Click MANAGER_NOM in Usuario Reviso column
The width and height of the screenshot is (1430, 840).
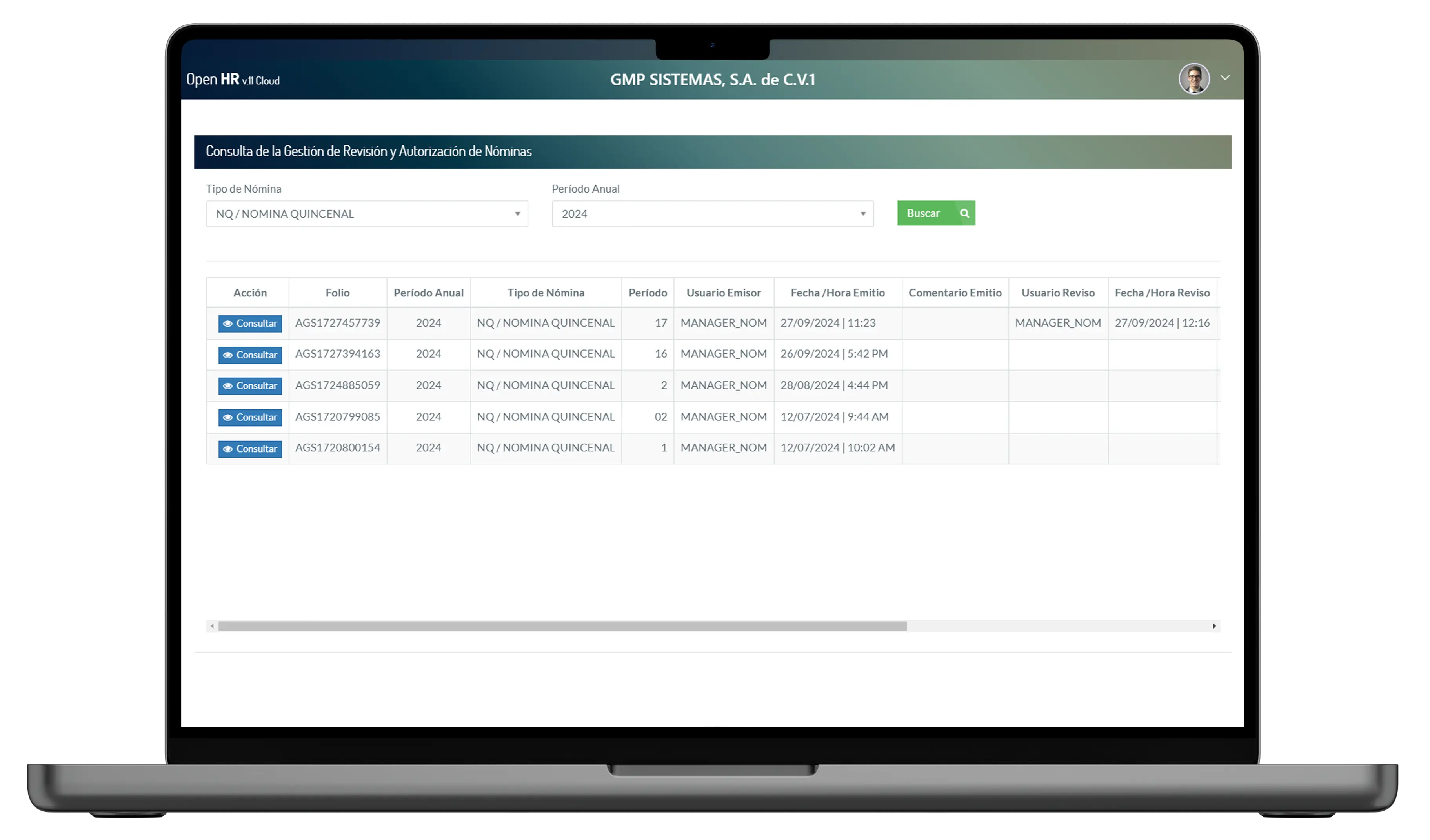(x=1058, y=323)
